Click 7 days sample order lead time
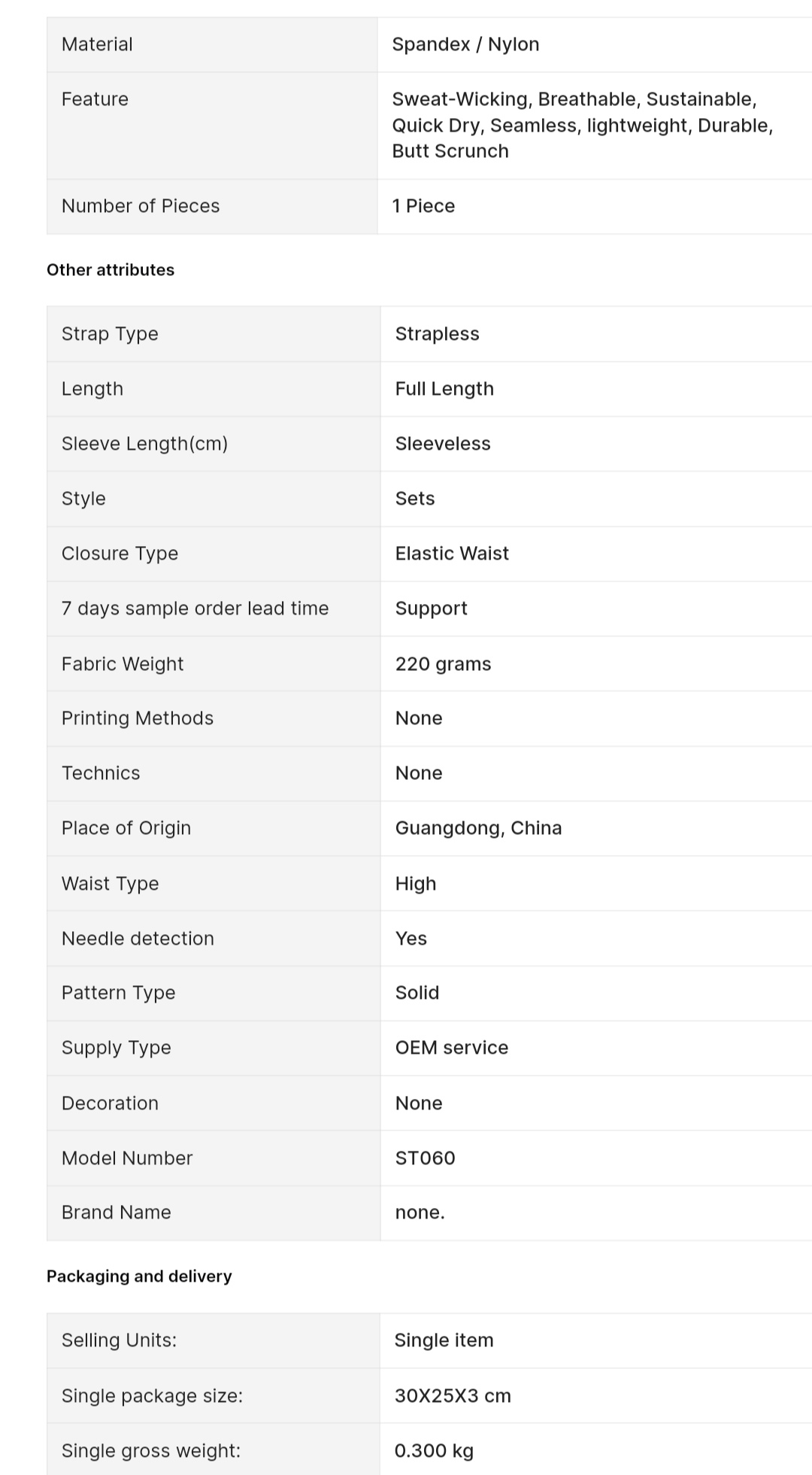The height and width of the screenshot is (1475, 812). coord(195,609)
